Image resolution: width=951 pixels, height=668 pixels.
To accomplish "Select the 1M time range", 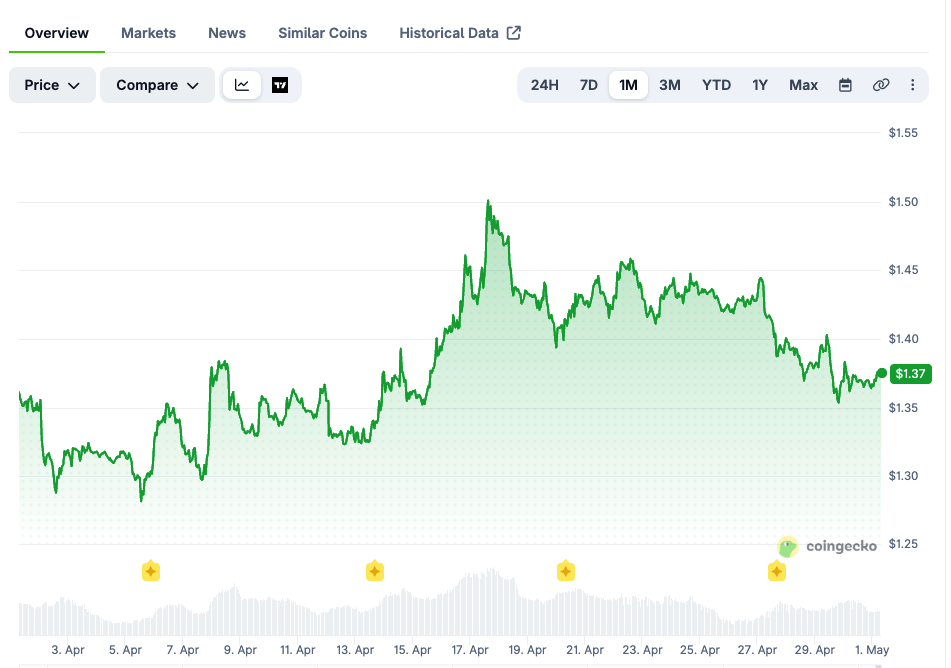I will click(628, 85).
